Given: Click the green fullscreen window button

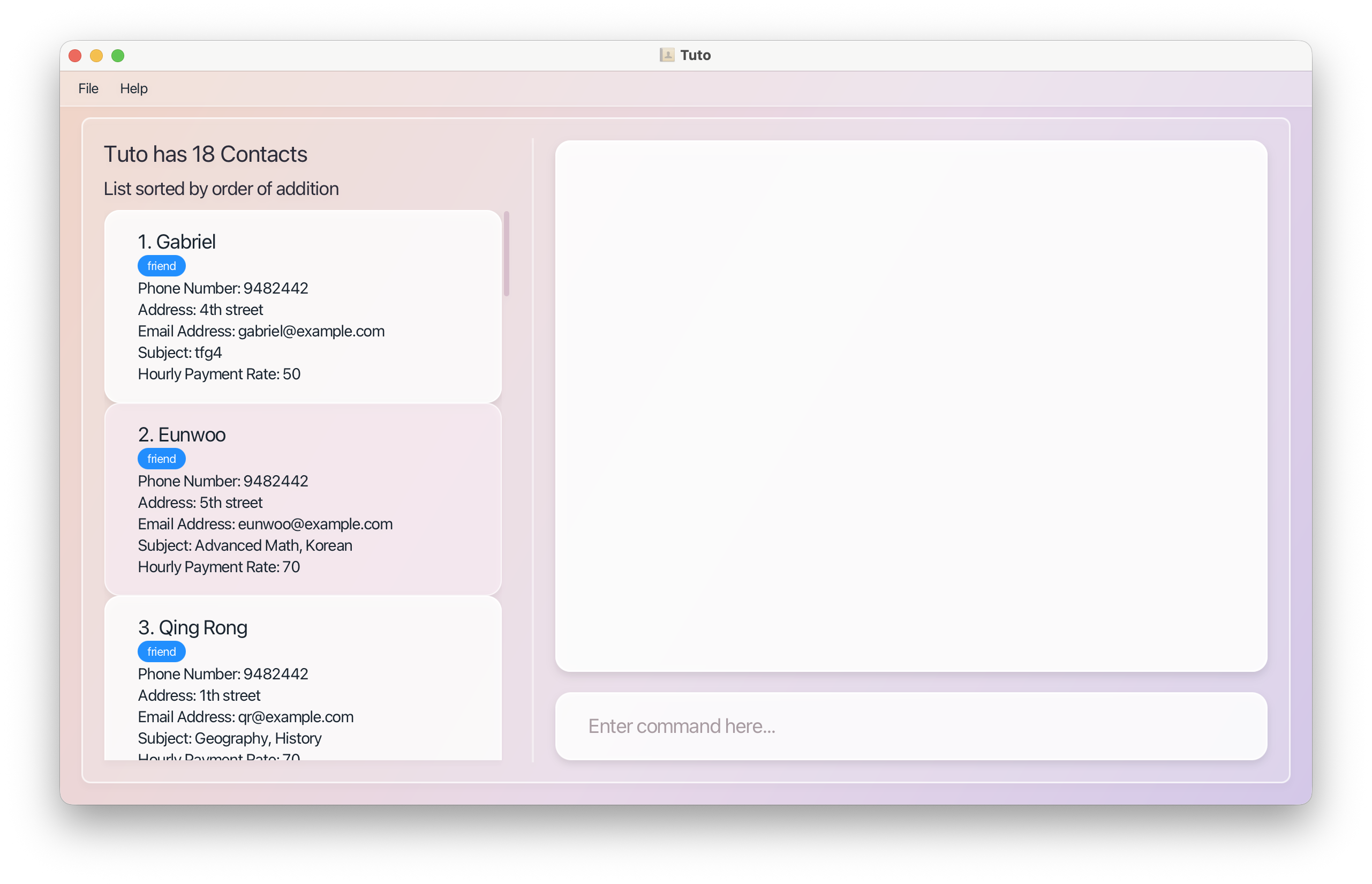Looking at the screenshot, I should (x=118, y=56).
